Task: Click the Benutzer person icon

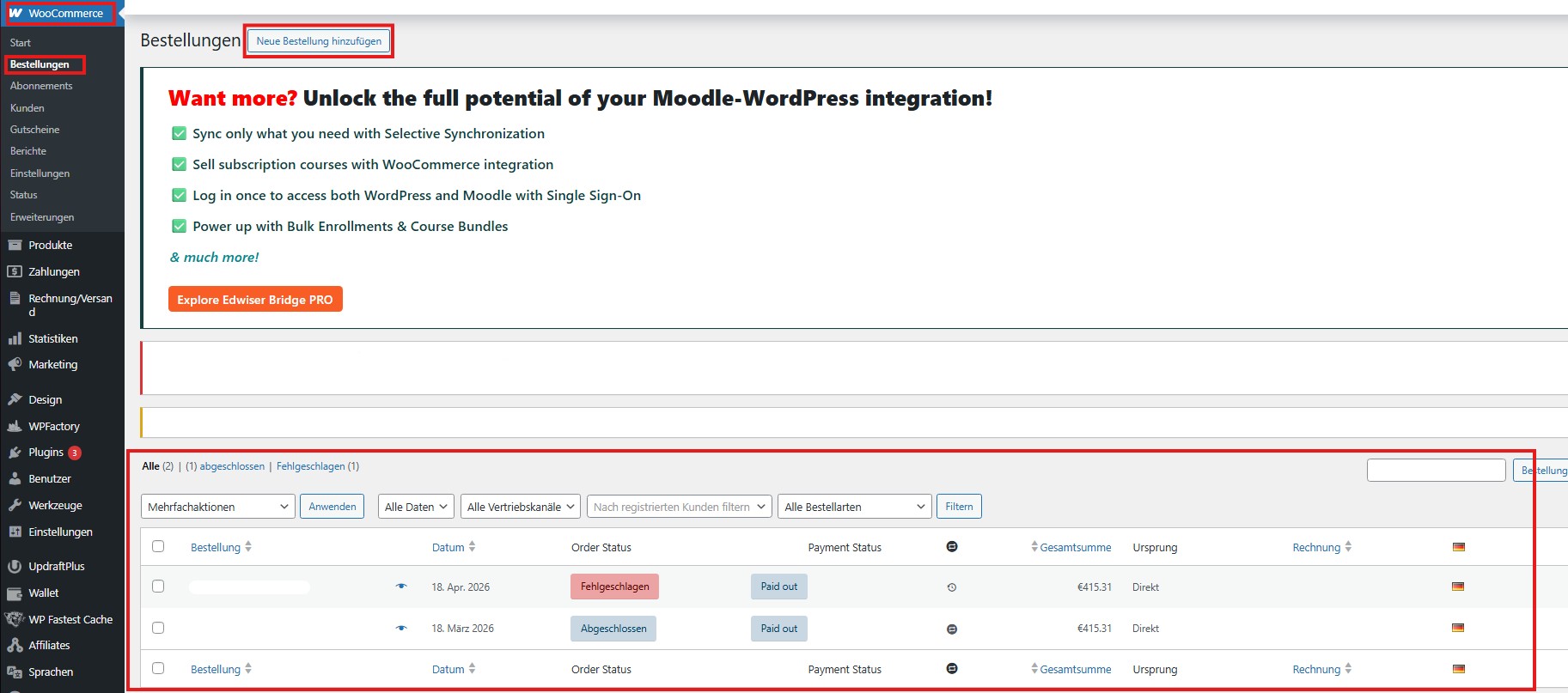Action: tap(15, 478)
